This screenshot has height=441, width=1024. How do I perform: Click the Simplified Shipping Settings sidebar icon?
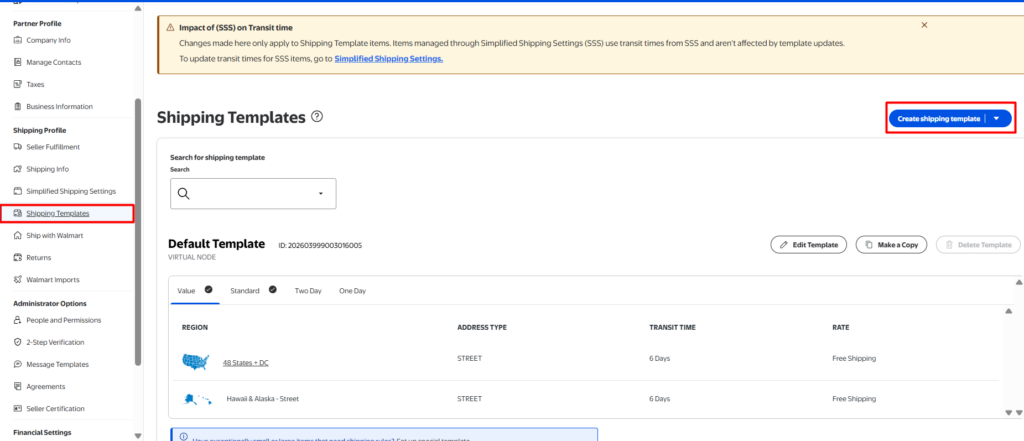click(x=18, y=191)
